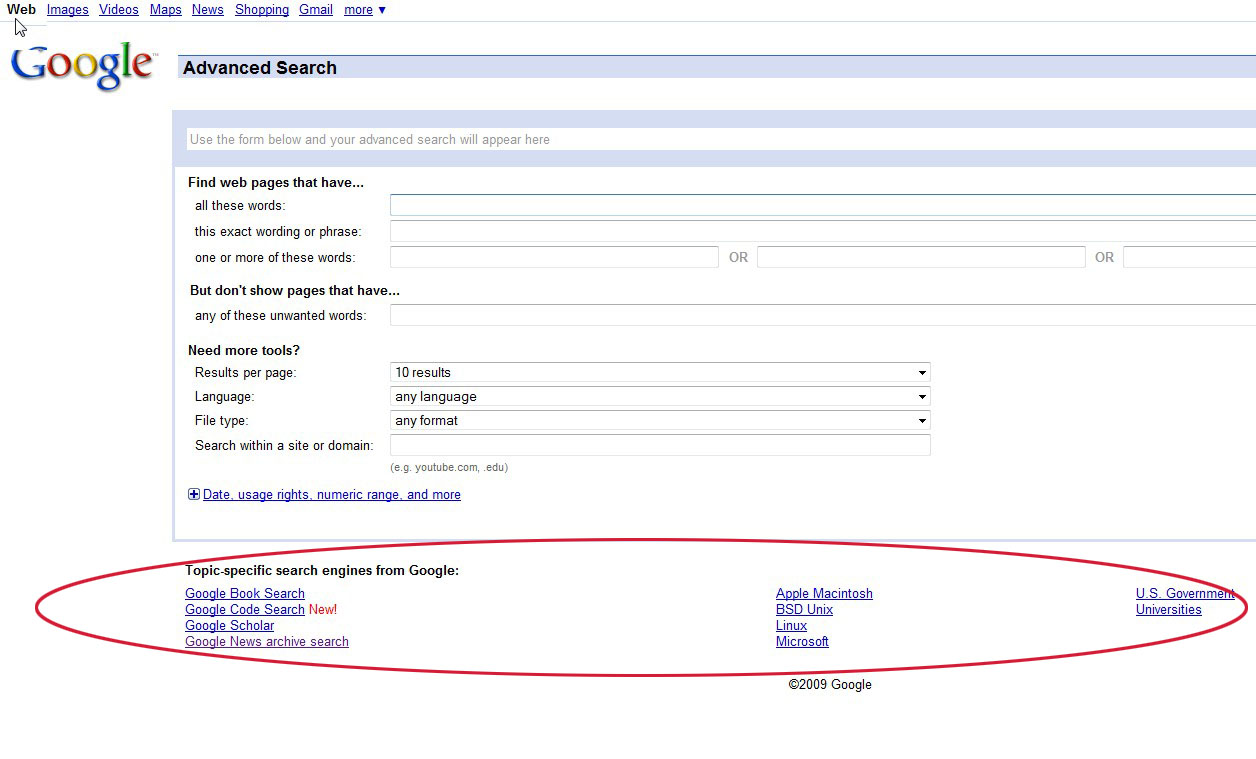Open the File type dropdown
The height and width of the screenshot is (759, 1256).
pyautogui.click(x=660, y=420)
